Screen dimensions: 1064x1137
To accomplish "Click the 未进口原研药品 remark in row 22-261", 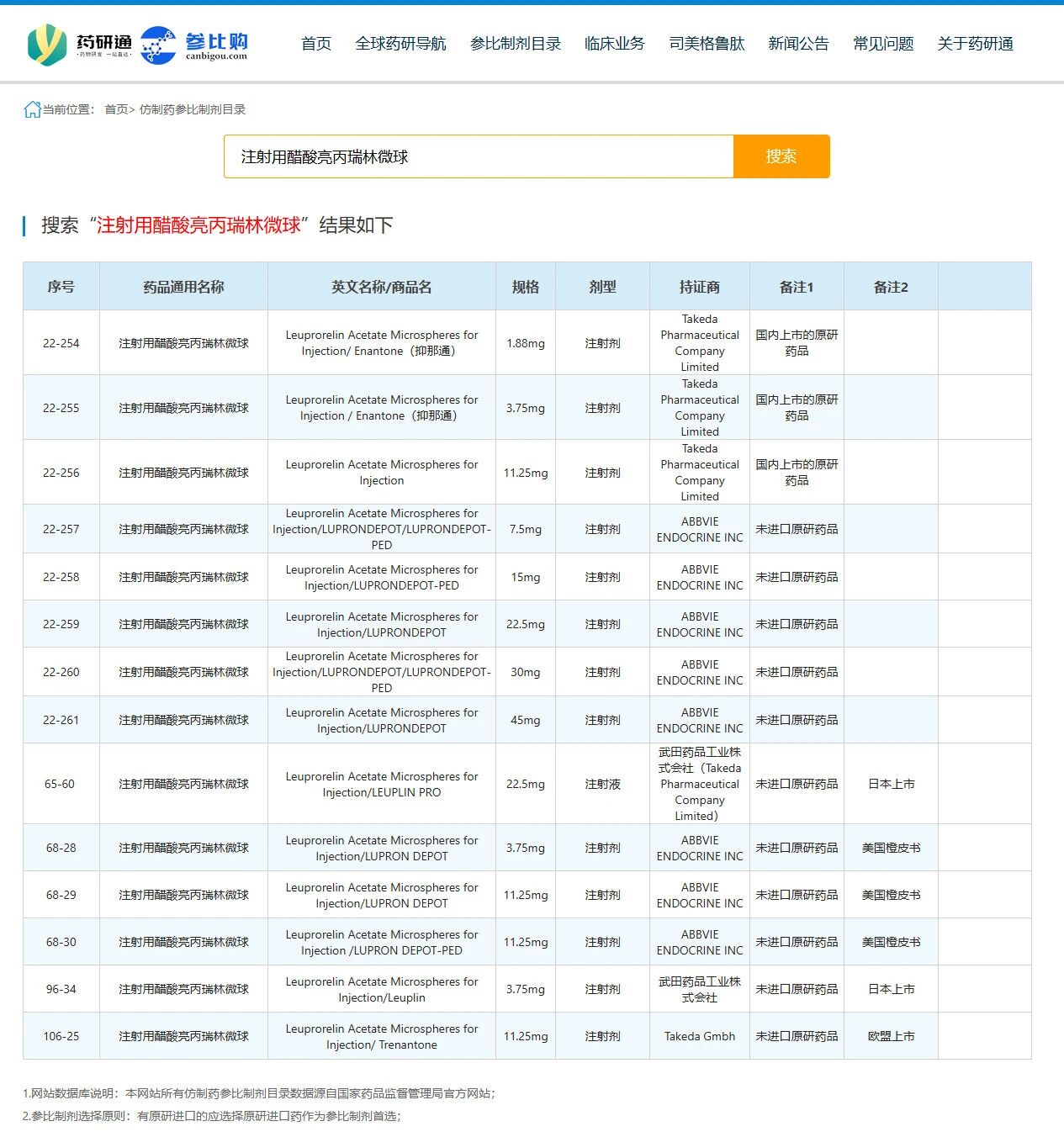I will click(797, 720).
